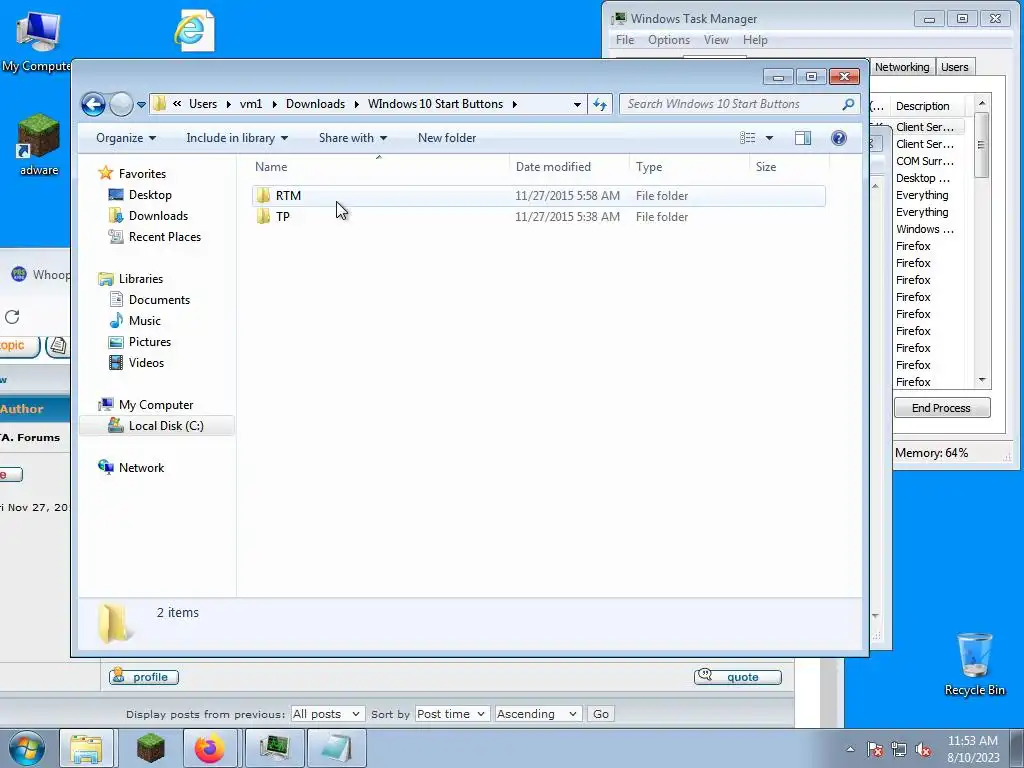Click the Change your view icon
1024x768 pixels.
[748, 138]
